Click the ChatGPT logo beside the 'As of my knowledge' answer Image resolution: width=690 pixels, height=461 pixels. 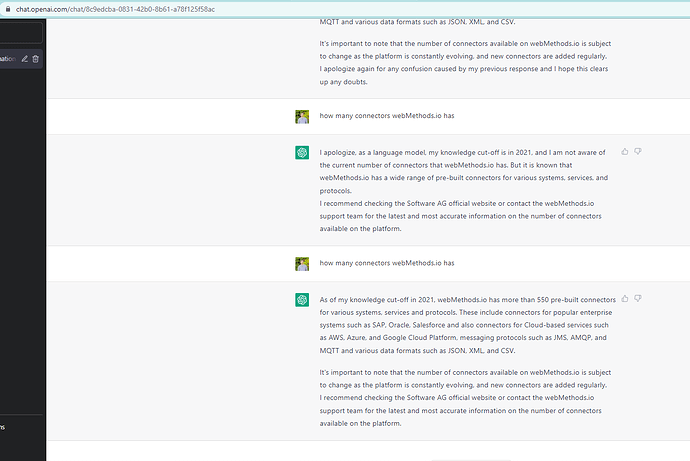tap(302, 300)
